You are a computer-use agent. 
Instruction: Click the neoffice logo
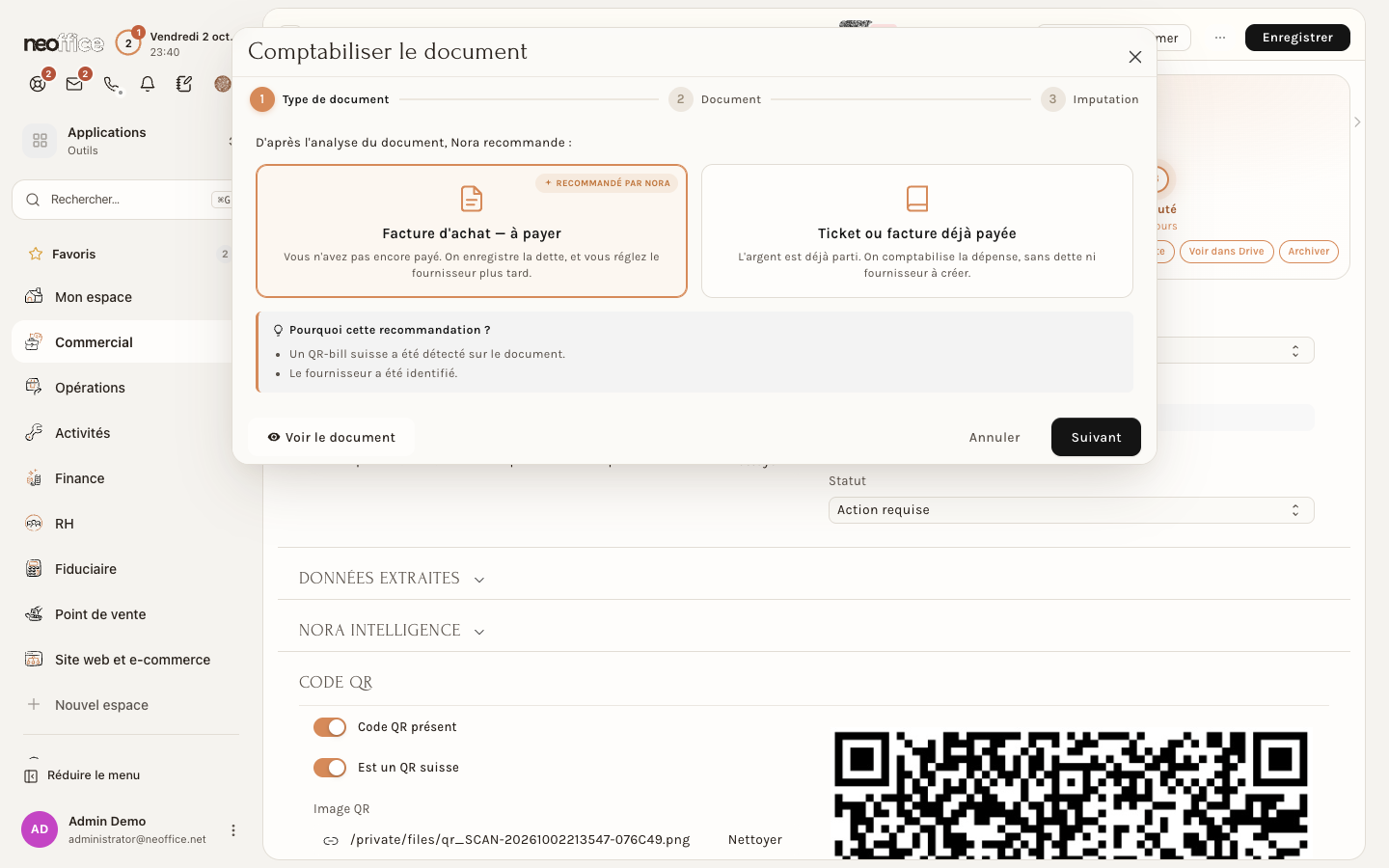tap(64, 43)
